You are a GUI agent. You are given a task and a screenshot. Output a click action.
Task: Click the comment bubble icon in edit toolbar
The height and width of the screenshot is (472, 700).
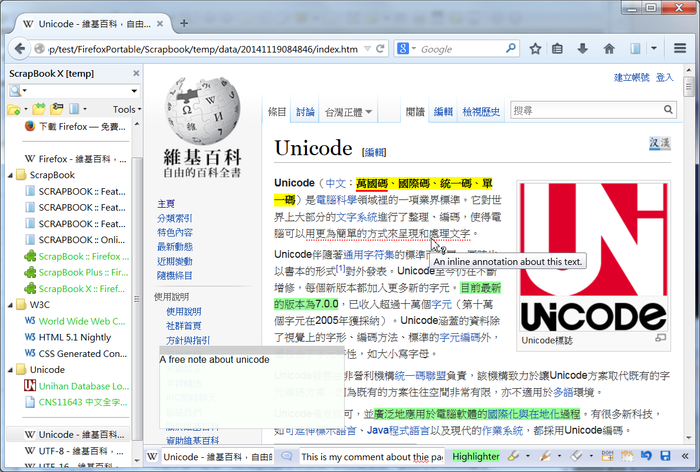coord(287,456)
